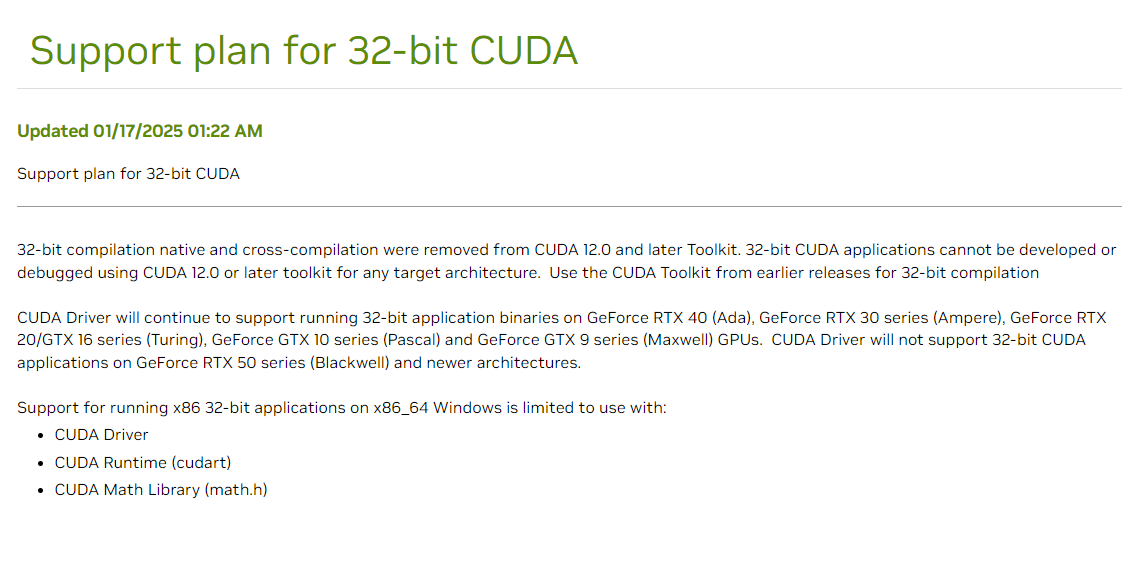Click the paragraph starting "32-bit compilation native"
The image size is (1126, 571).
(x=566, y=261)
